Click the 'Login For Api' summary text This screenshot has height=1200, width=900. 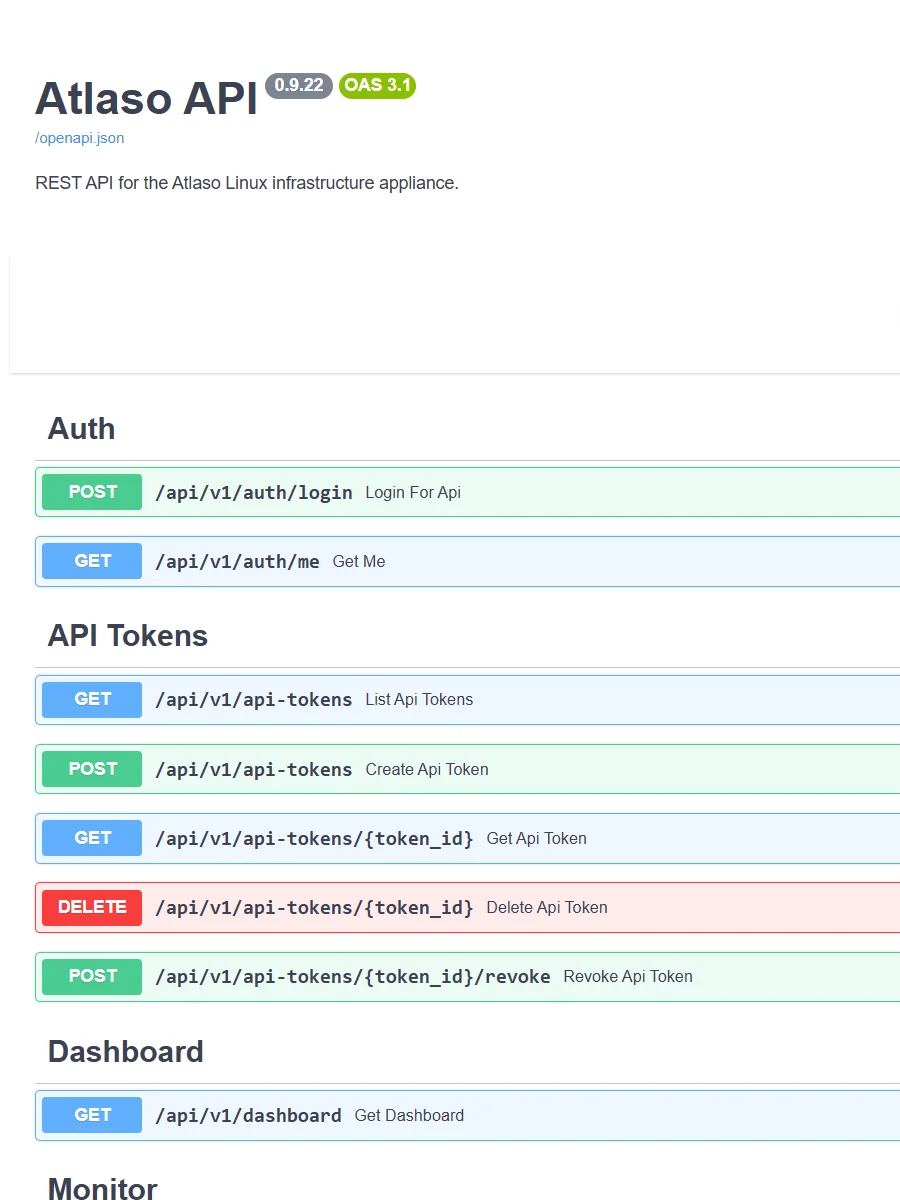click(413, 492)
